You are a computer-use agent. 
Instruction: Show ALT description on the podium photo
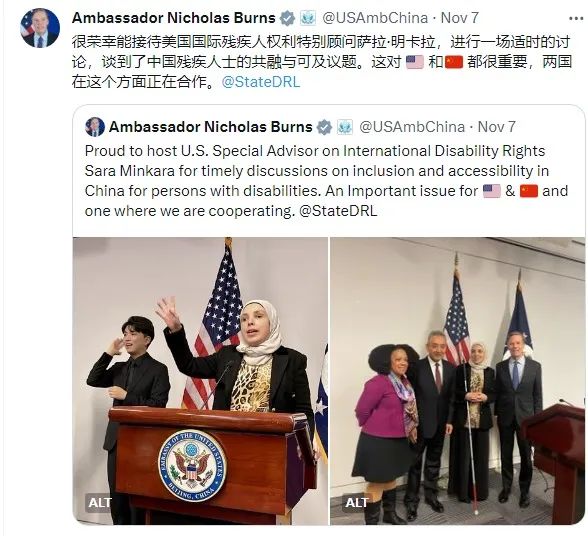coord(100,503)
